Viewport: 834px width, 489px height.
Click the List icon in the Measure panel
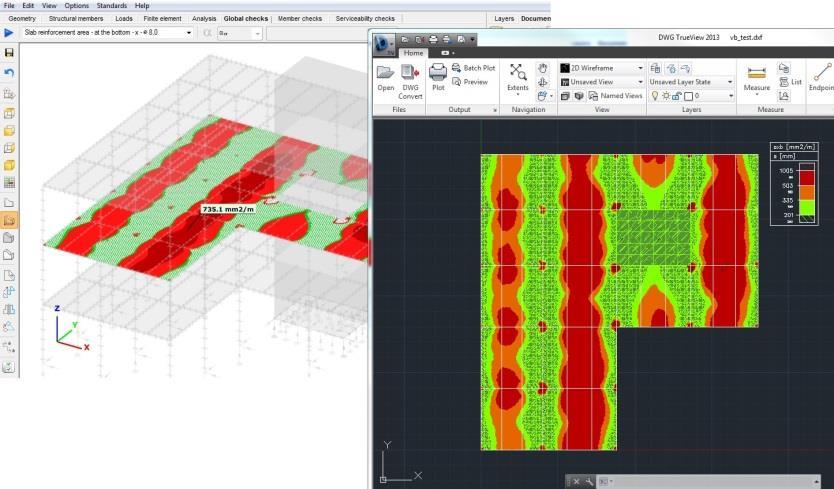click(784, 82)
